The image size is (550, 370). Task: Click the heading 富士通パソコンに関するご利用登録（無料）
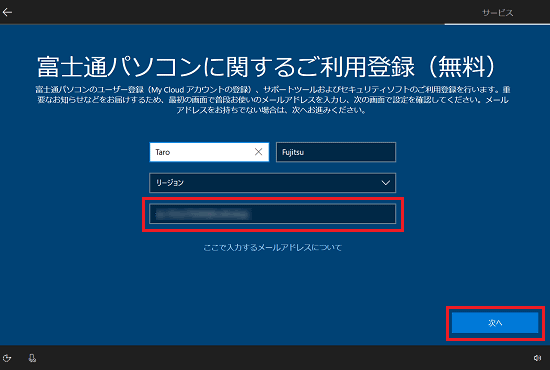click(x=266, y=66)
